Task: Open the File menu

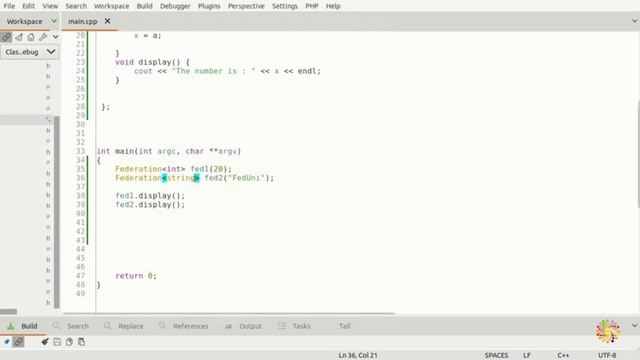Action: coord(9,6)
